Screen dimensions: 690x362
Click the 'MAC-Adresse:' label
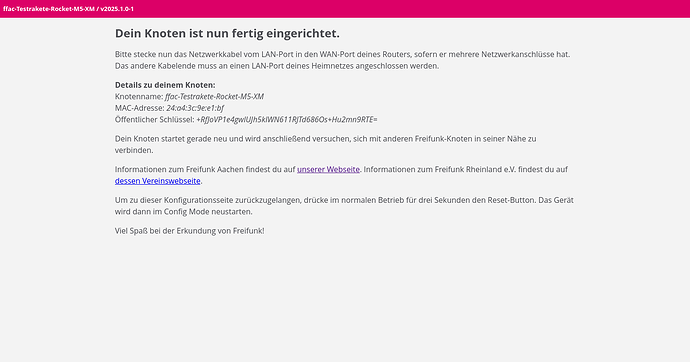[x=139, y=108]
